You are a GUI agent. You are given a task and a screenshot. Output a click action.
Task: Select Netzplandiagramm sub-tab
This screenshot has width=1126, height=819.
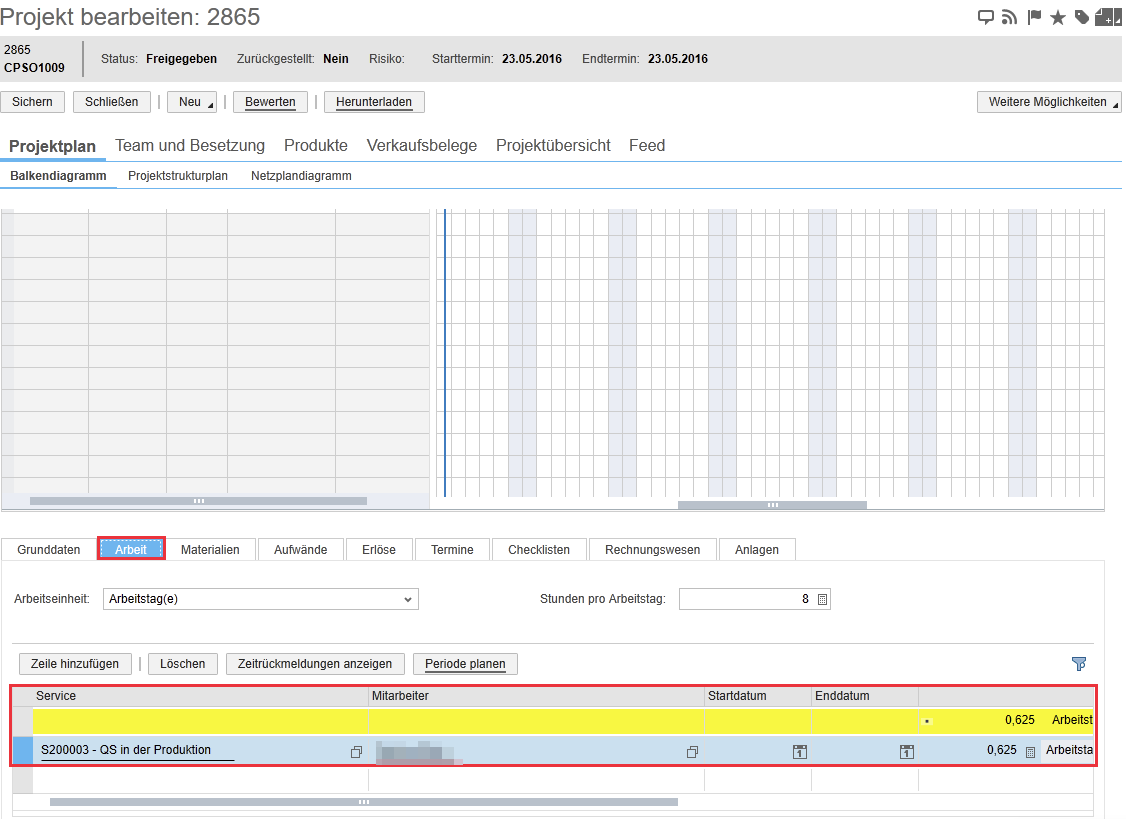[302, 176]
